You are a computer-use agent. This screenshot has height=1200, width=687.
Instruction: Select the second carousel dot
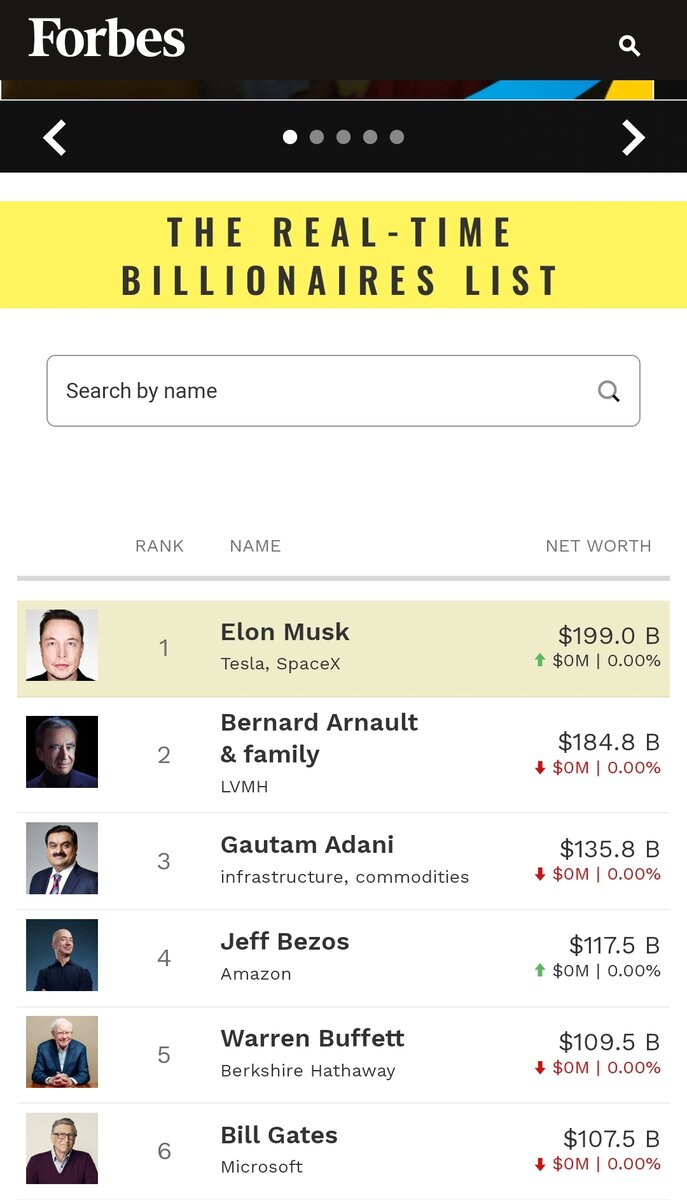[317, 137]
